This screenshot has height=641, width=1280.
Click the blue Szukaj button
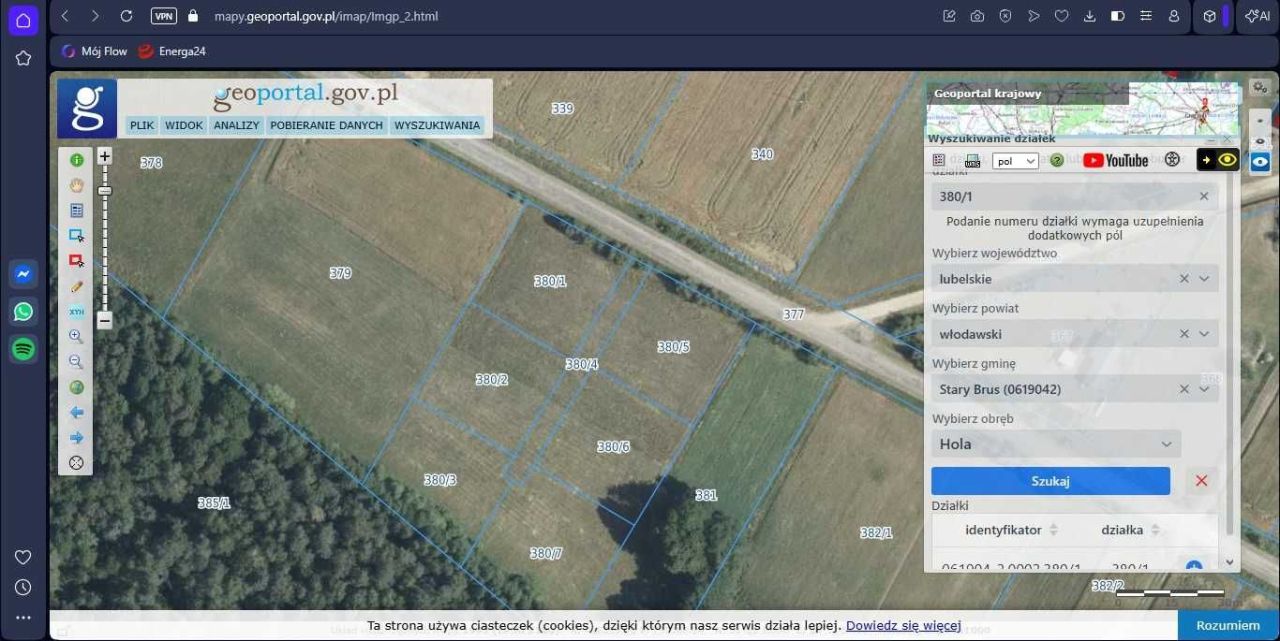(x=1051, y=481)
